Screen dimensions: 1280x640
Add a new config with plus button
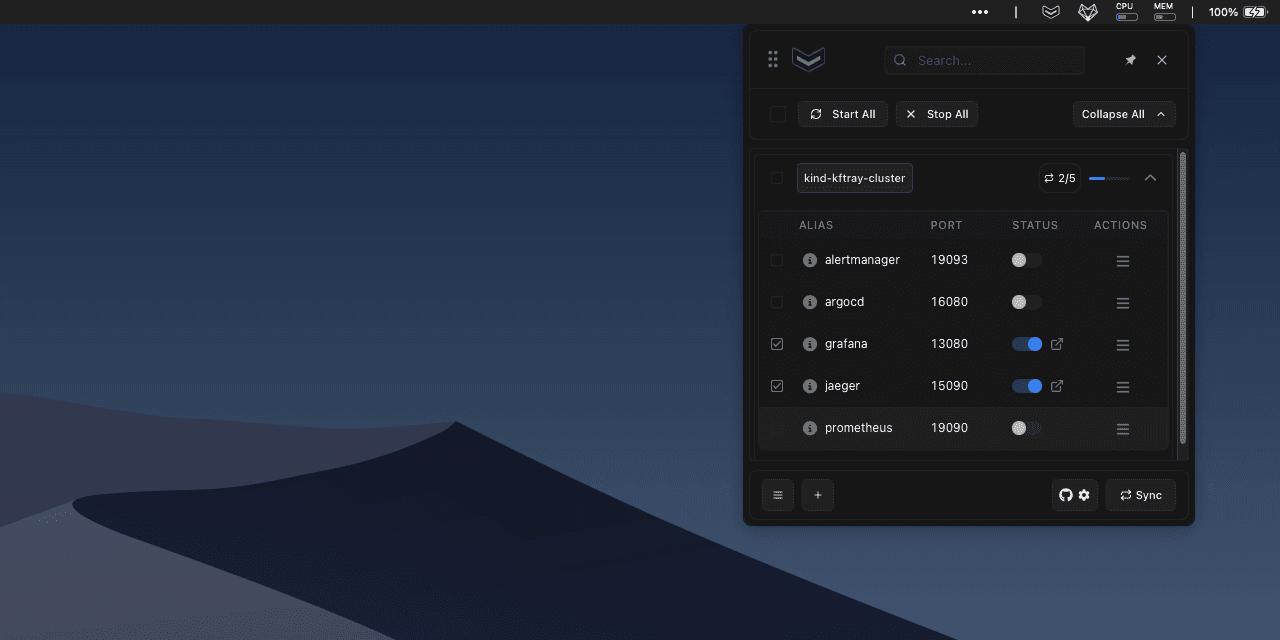click(818, 495)
